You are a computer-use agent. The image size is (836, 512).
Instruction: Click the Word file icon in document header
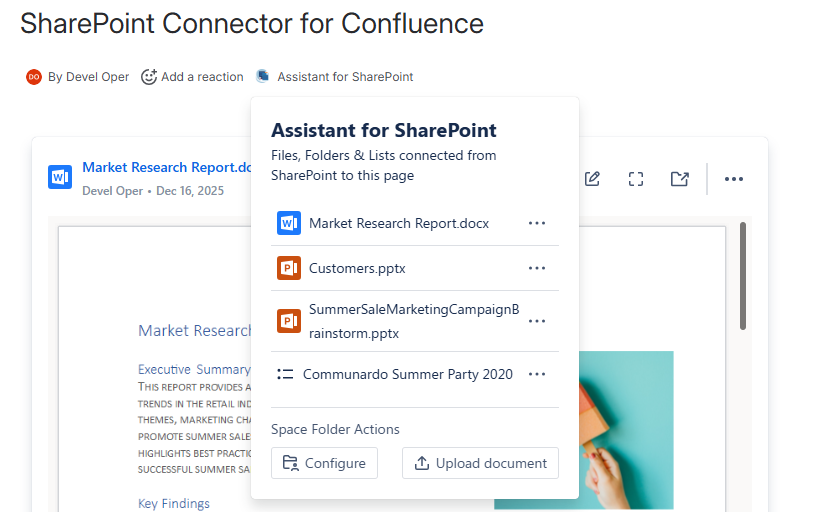click(60, 178)
